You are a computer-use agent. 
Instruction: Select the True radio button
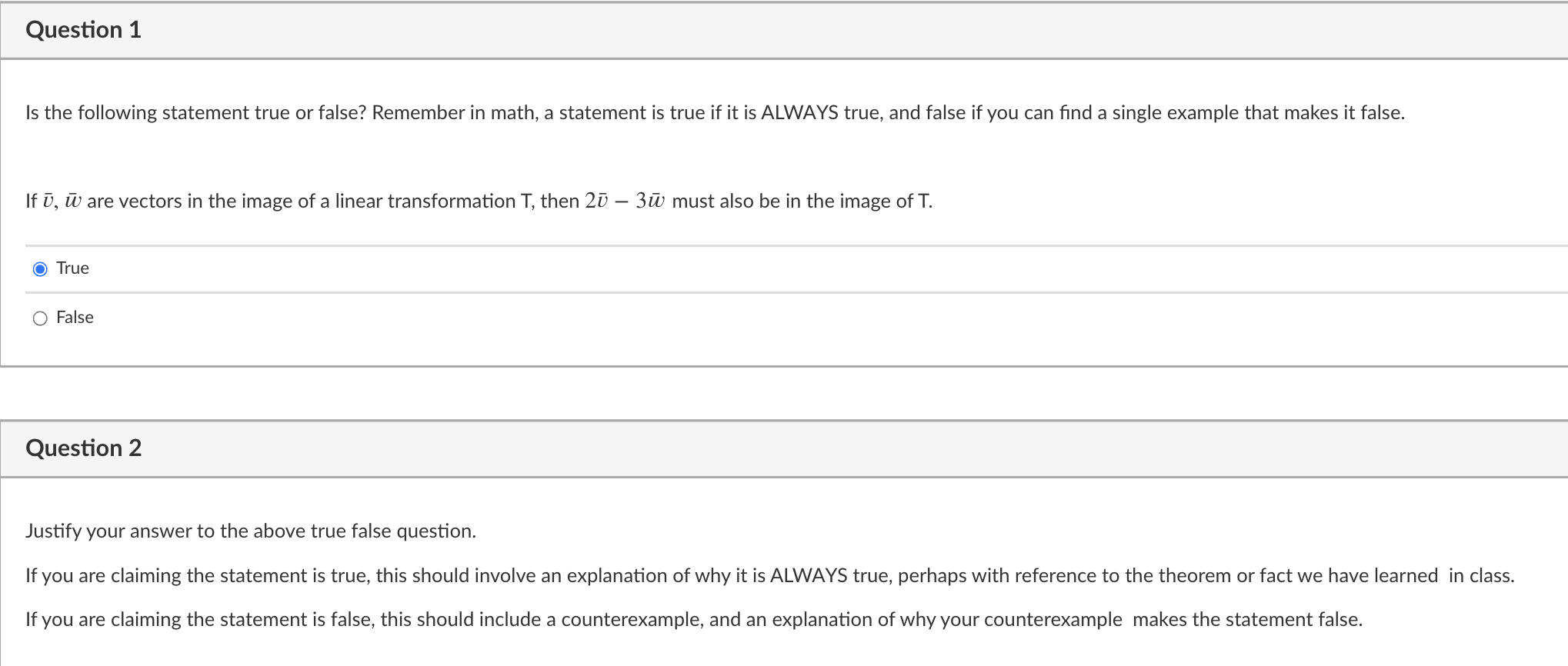(x=40, y=268)
